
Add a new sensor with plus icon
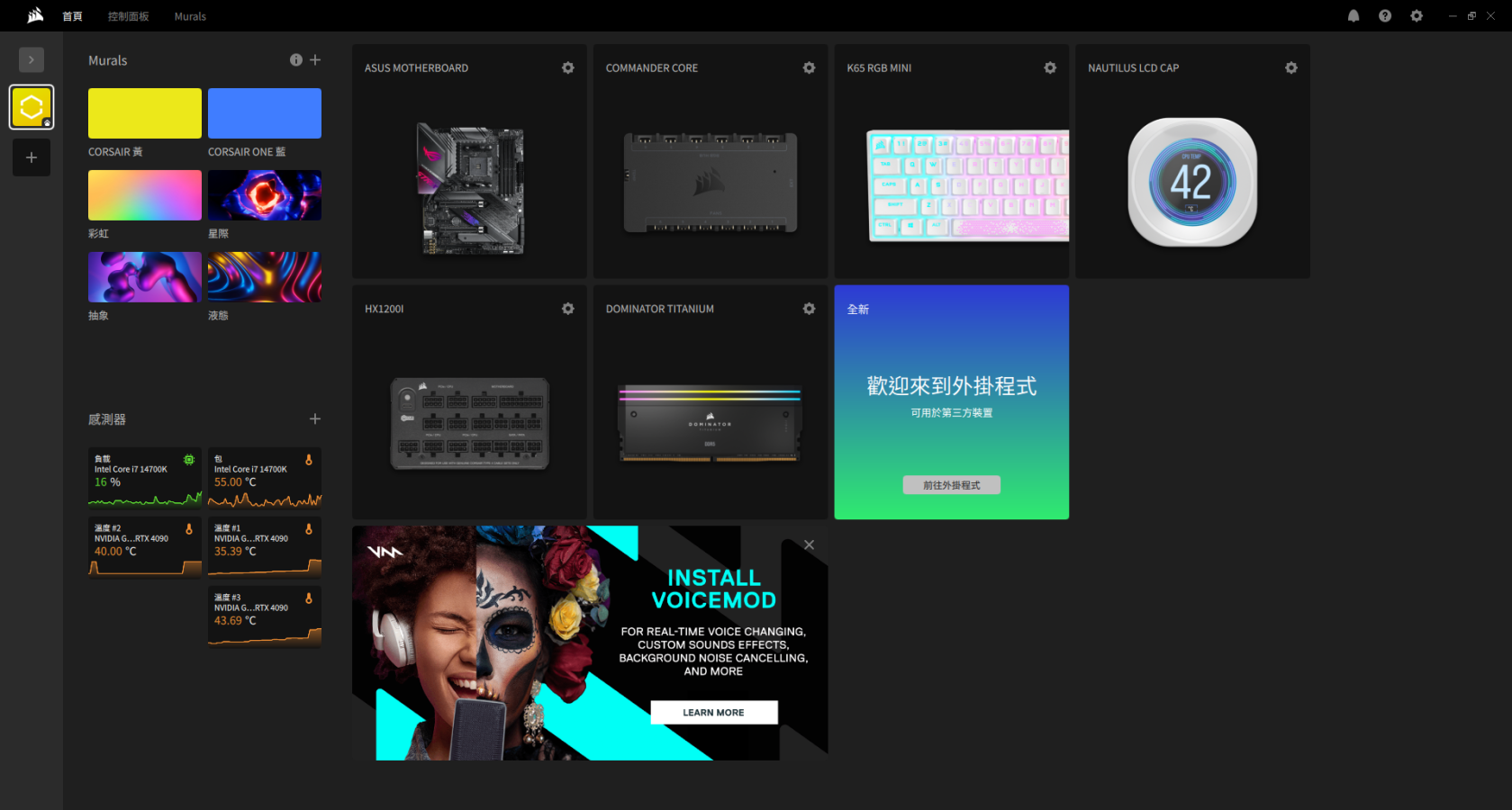(x=315, y=418)
